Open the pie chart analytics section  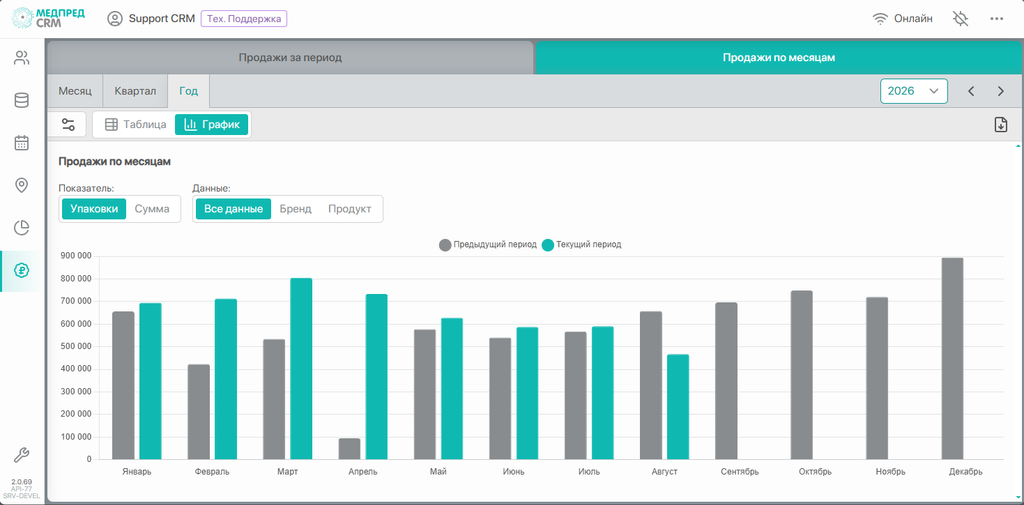[22, 228]
